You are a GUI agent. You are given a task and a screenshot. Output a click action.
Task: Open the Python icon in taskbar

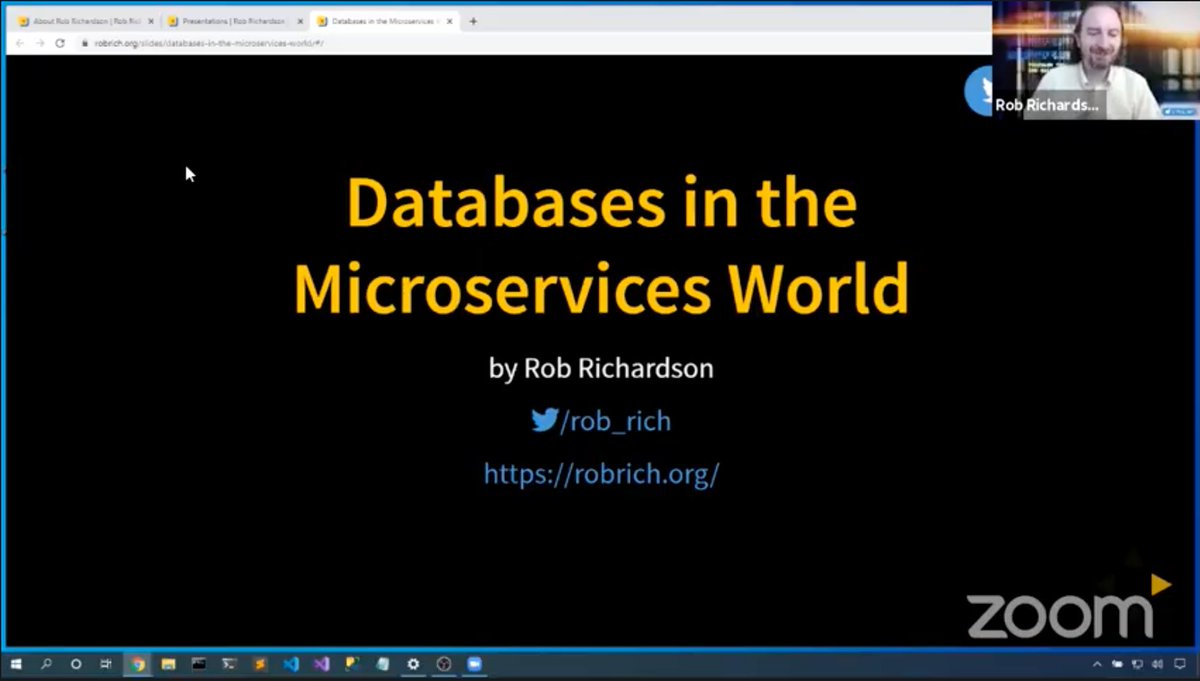(x=352, y=664)
